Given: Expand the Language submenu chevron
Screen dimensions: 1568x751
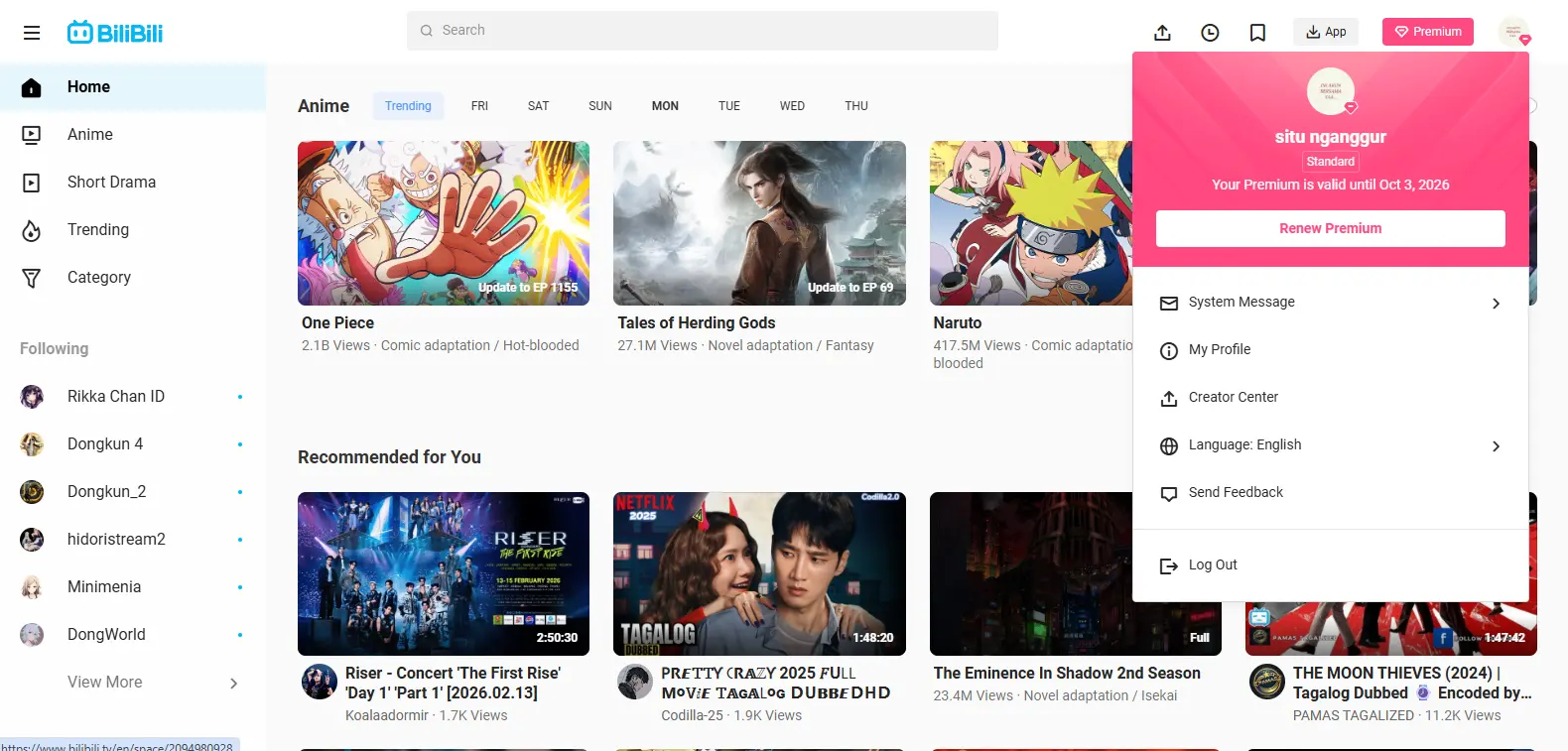Looking at the screenshot, I should point(1496,446).
